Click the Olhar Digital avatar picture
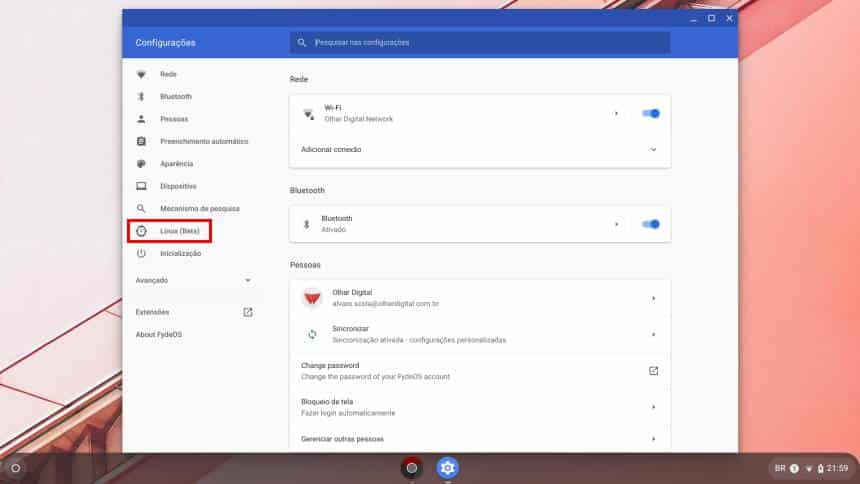The height and width of the screenshot is (484, 860). 312,298
